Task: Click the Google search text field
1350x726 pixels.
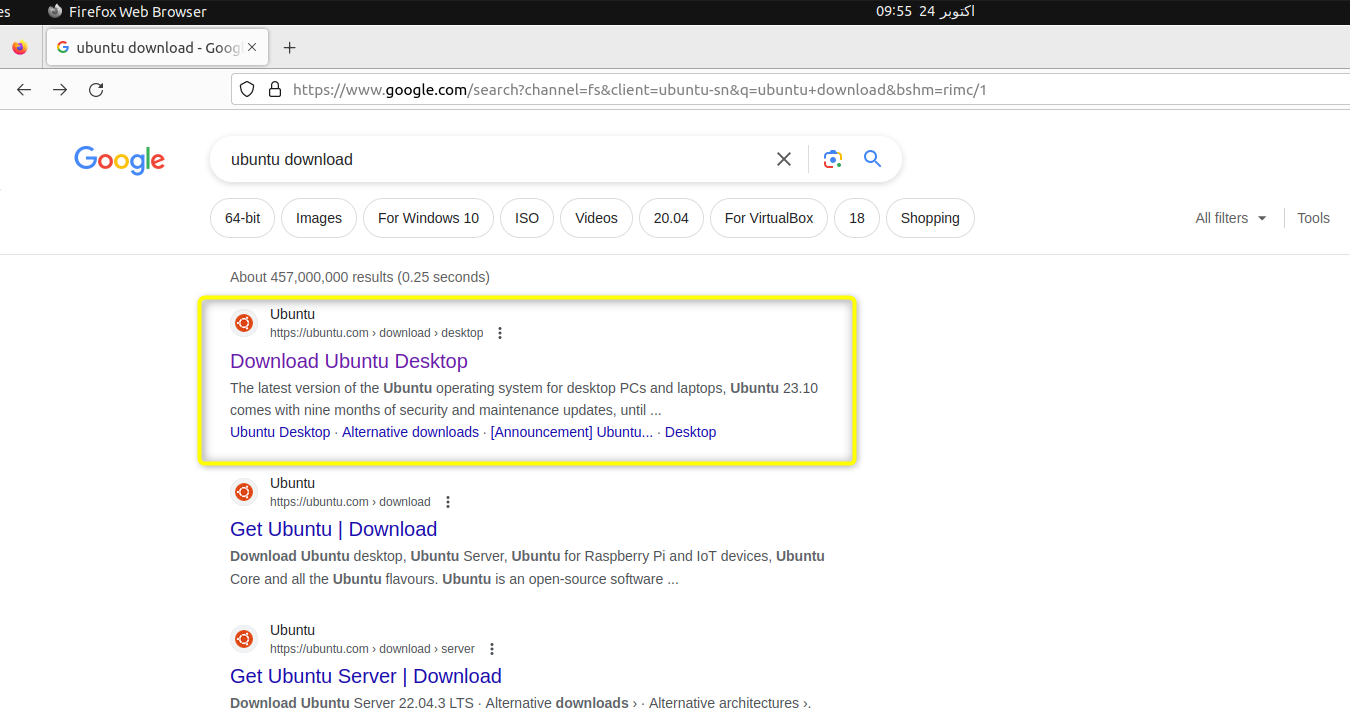Action: tap(495, 159)
